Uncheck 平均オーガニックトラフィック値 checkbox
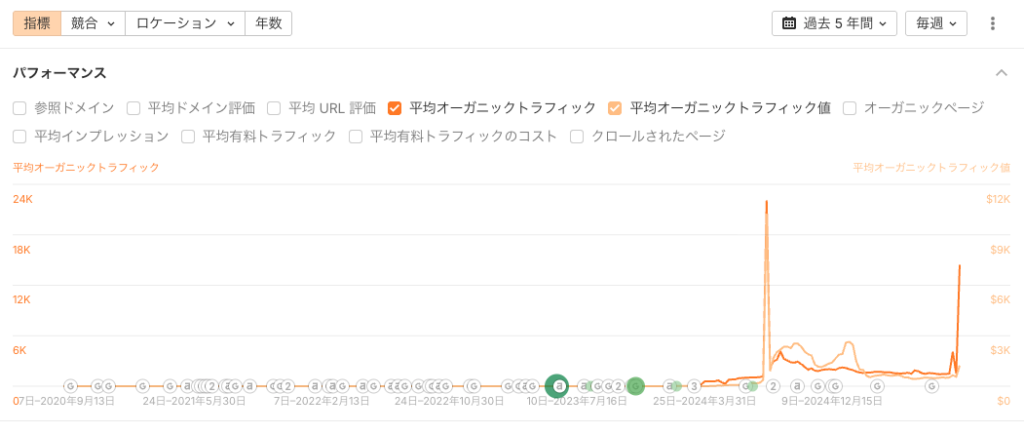1024x434 pixels. (615, 108)
